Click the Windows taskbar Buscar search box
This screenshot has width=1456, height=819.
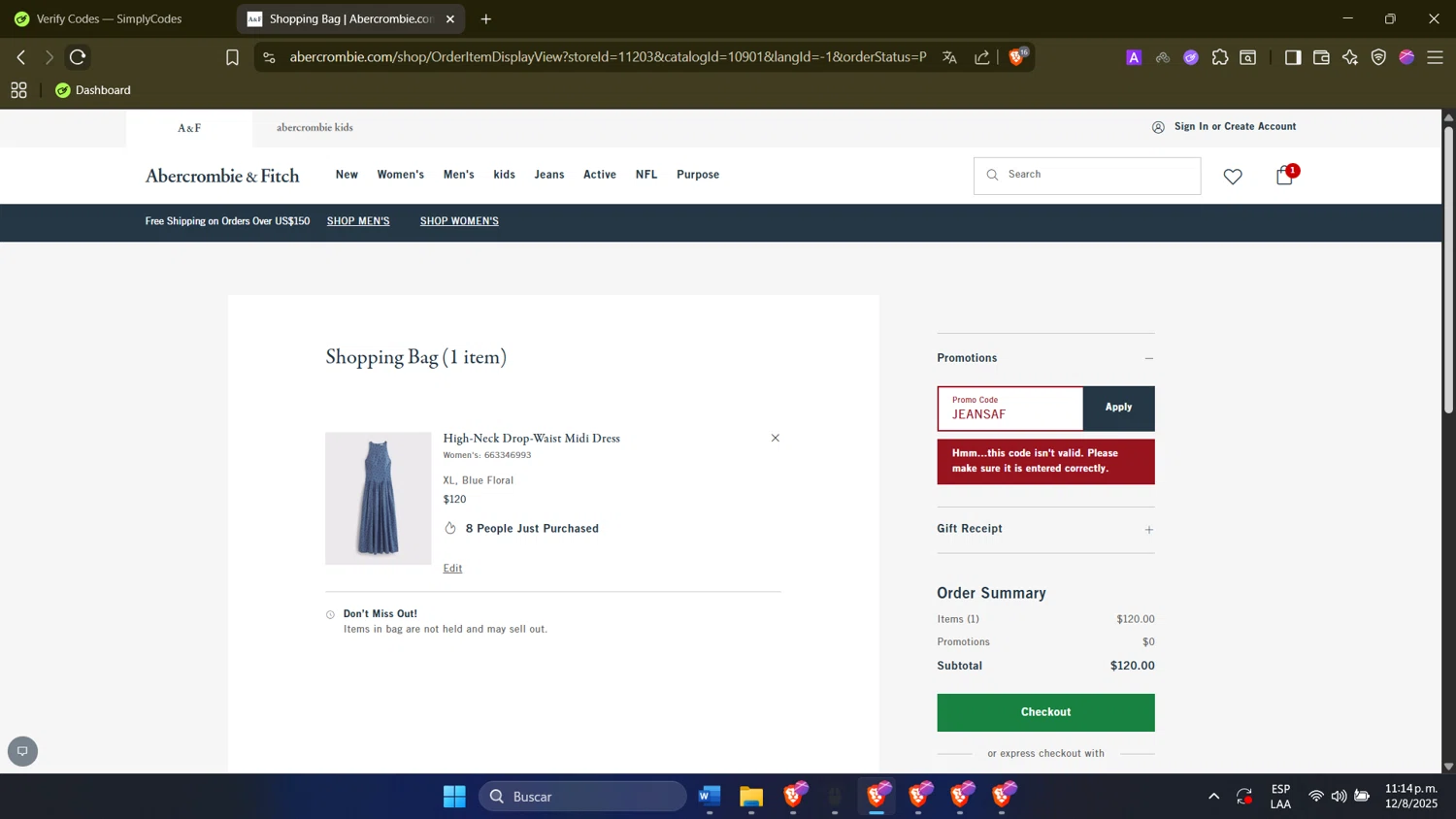click(582, 797)
